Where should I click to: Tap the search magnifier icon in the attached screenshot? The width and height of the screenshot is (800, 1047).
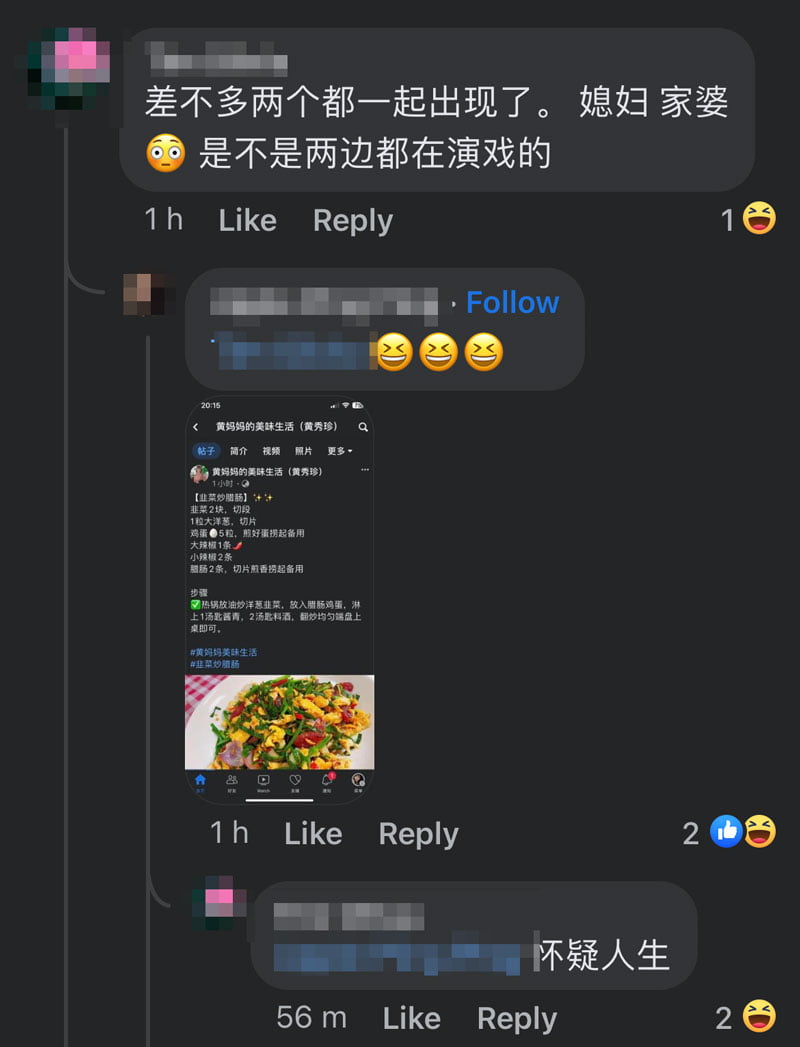tap(363, 427)
